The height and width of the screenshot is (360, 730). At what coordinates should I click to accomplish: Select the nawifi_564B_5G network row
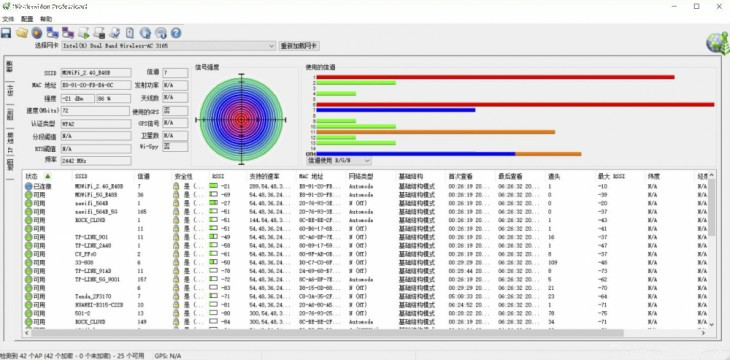(x=365, y=211)
